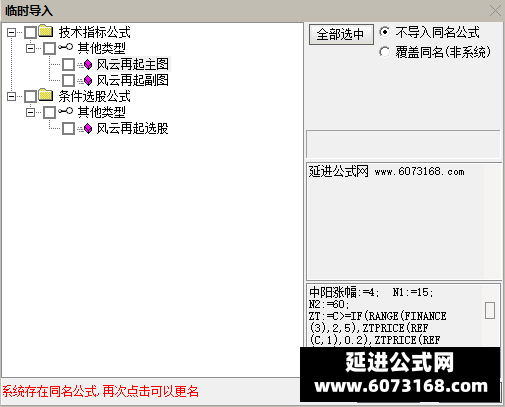Click the yellow folder icon beside 条件选股公式
The height and width of the screenshot is (407, 505).
pyautogui.click(x=46, y=95)
